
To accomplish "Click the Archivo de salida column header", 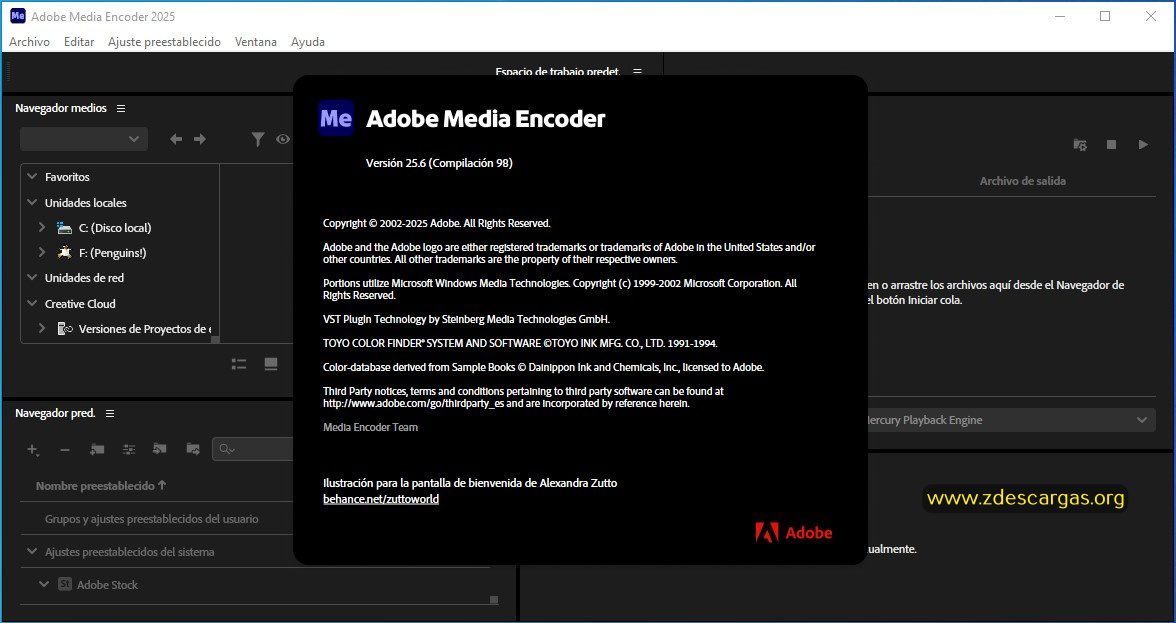I will [x=1022, y=181].
